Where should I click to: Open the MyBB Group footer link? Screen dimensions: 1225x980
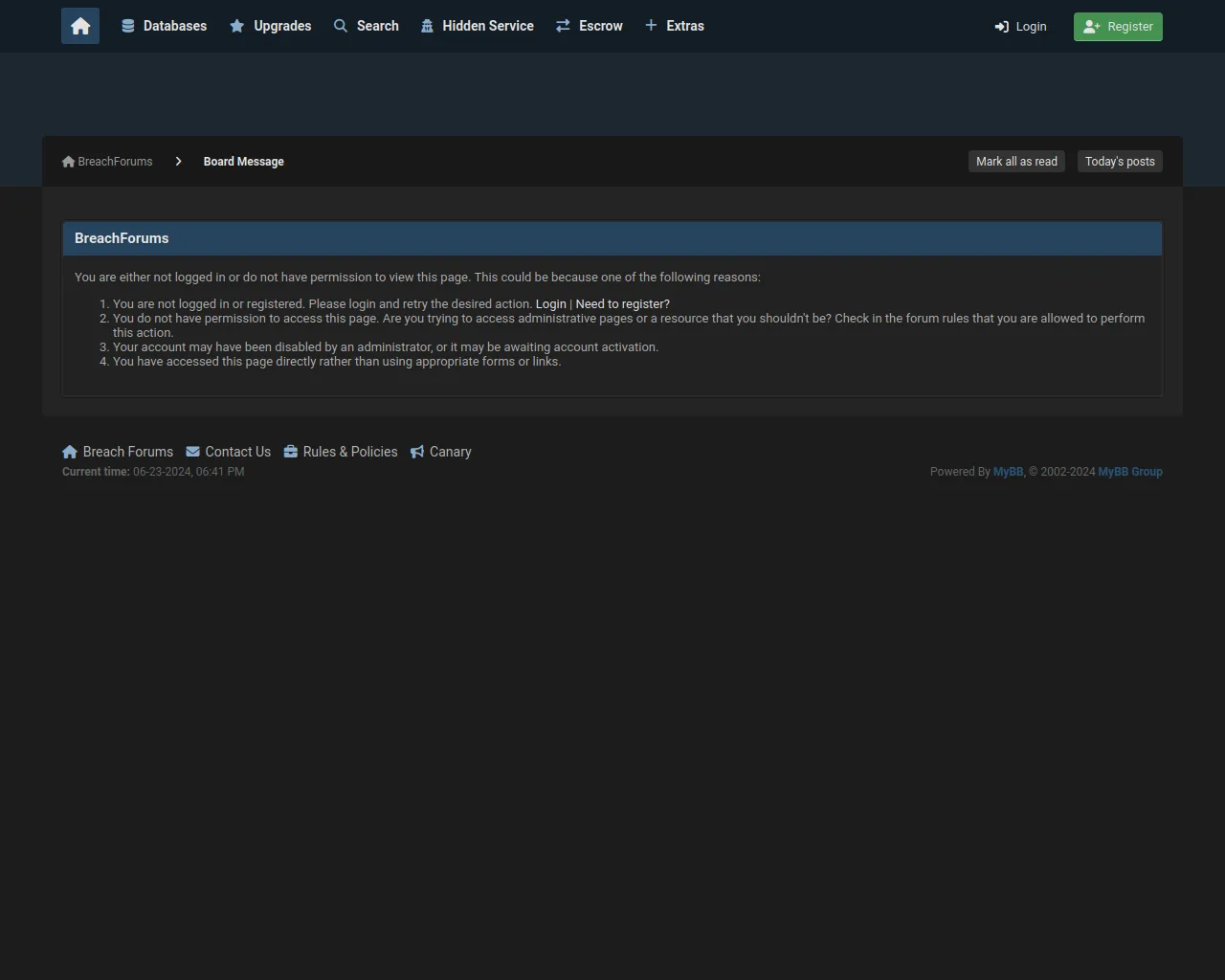(1129, 472)
